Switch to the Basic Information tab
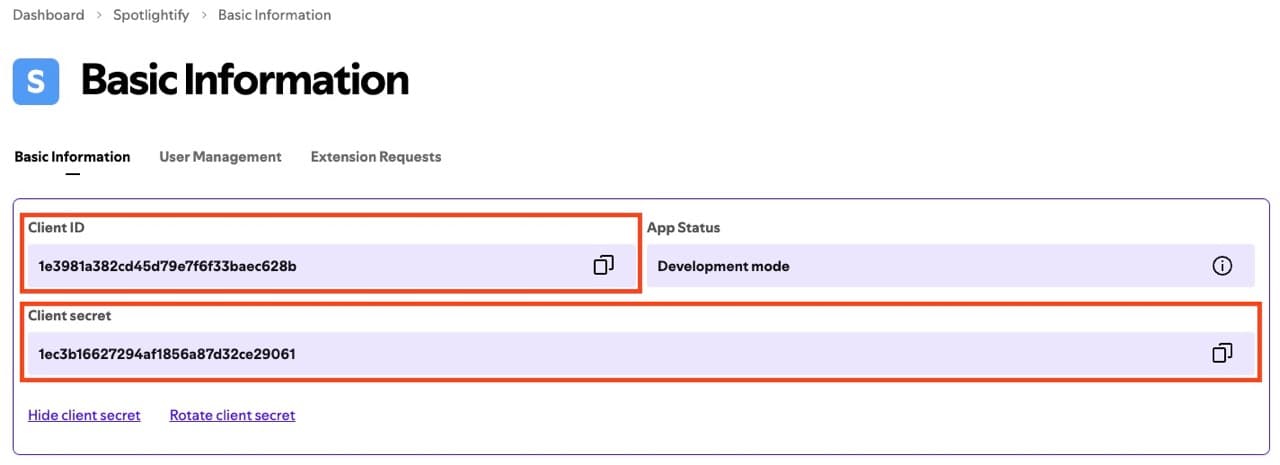This screenshot has width=1280, height=465. point(72,157)
